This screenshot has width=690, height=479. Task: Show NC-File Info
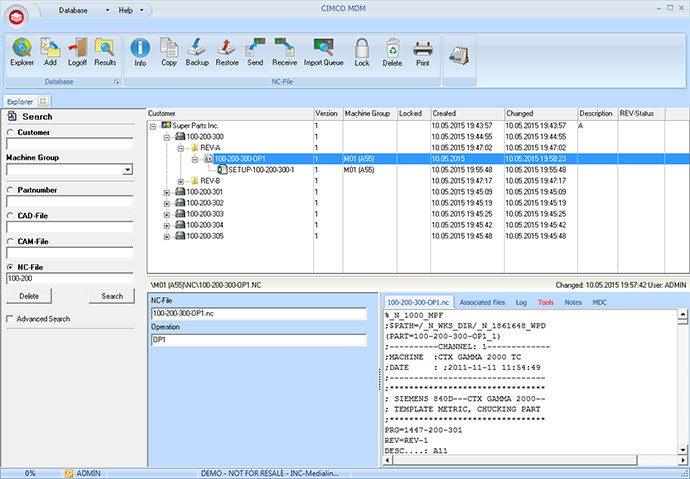(x=140, y=52)
